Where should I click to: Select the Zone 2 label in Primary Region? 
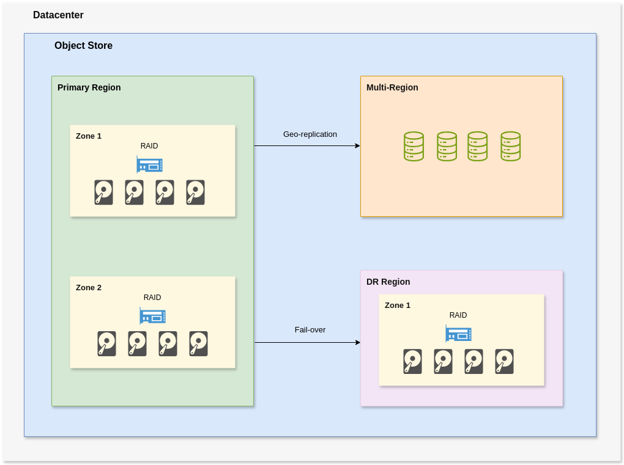point(88,288)
